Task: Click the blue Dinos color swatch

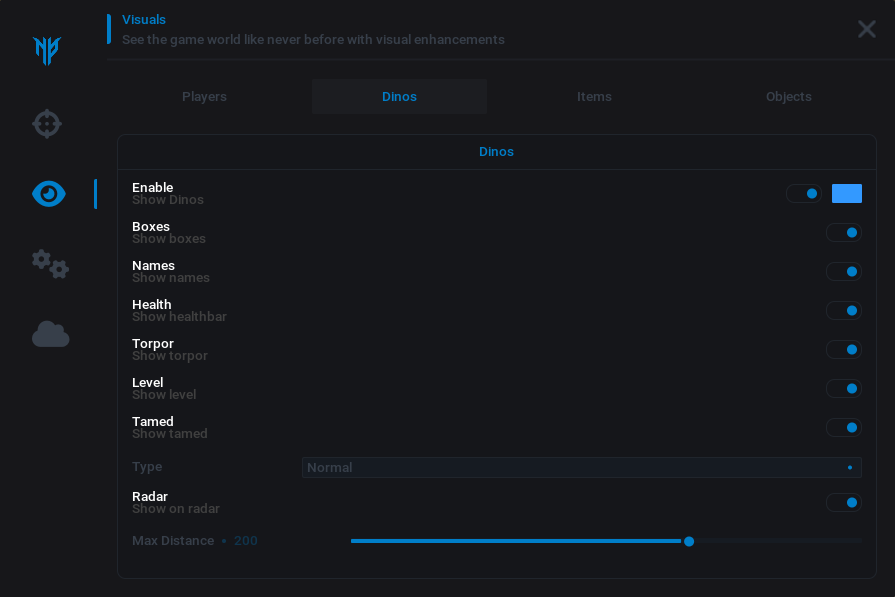Action: click(846, 194)
